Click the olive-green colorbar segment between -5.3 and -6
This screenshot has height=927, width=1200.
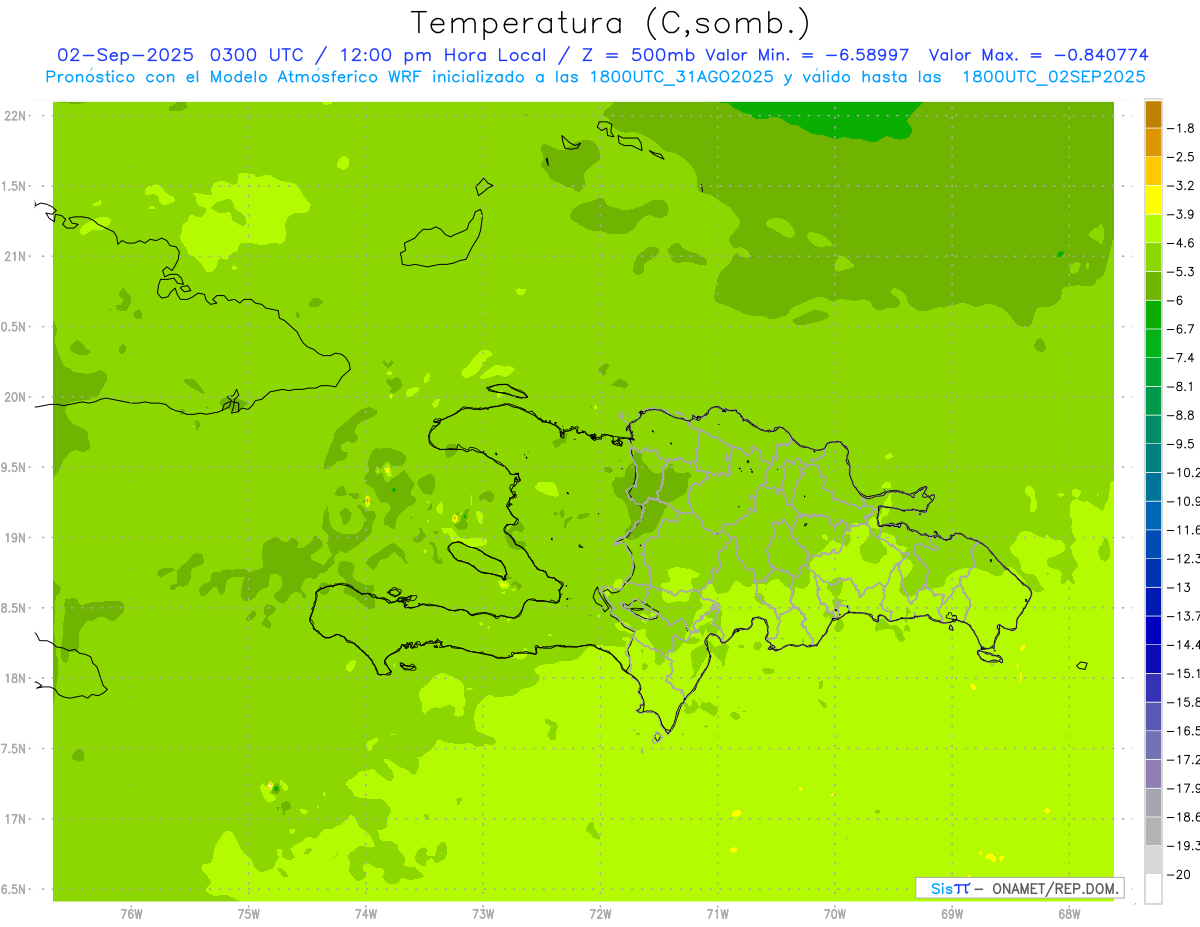1153,286
